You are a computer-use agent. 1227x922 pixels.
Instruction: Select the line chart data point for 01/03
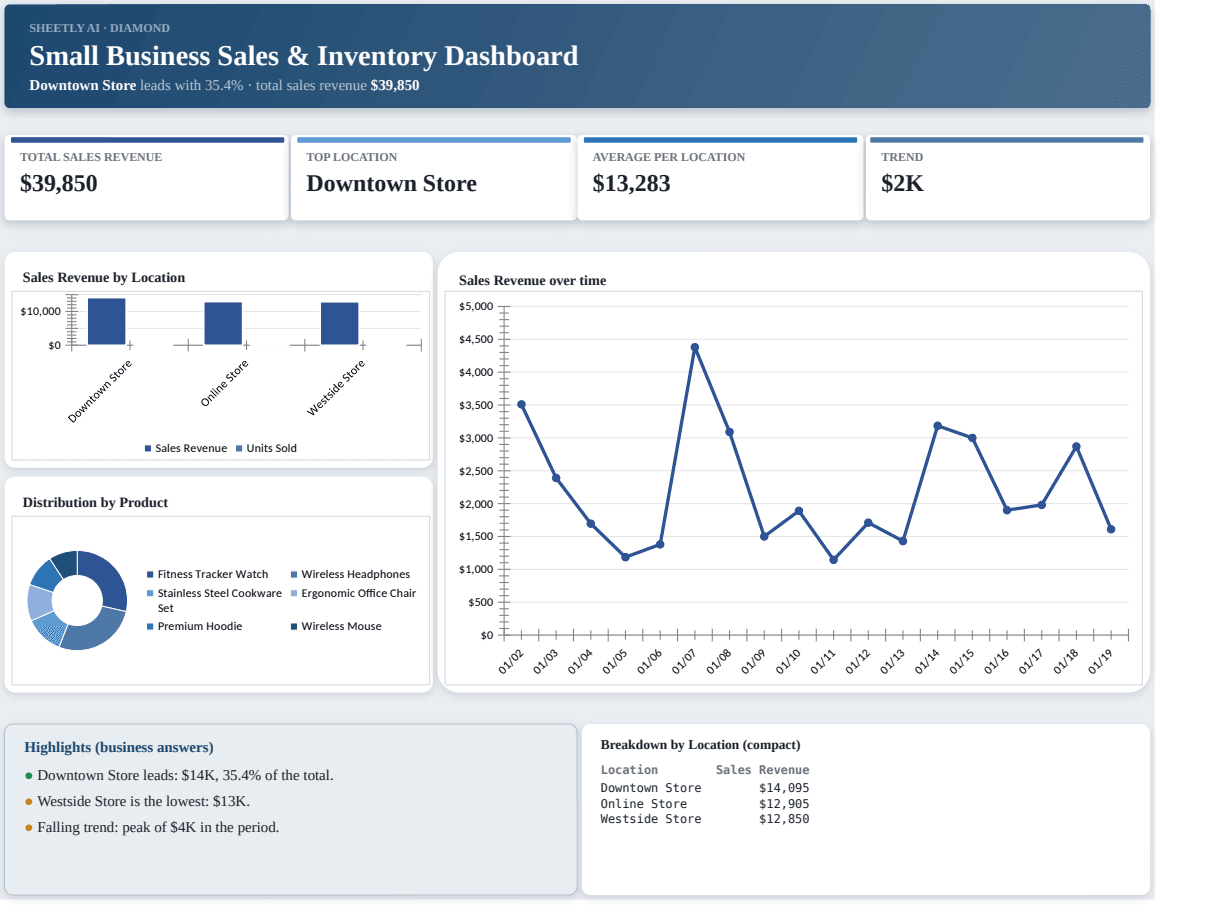(556, 478)
